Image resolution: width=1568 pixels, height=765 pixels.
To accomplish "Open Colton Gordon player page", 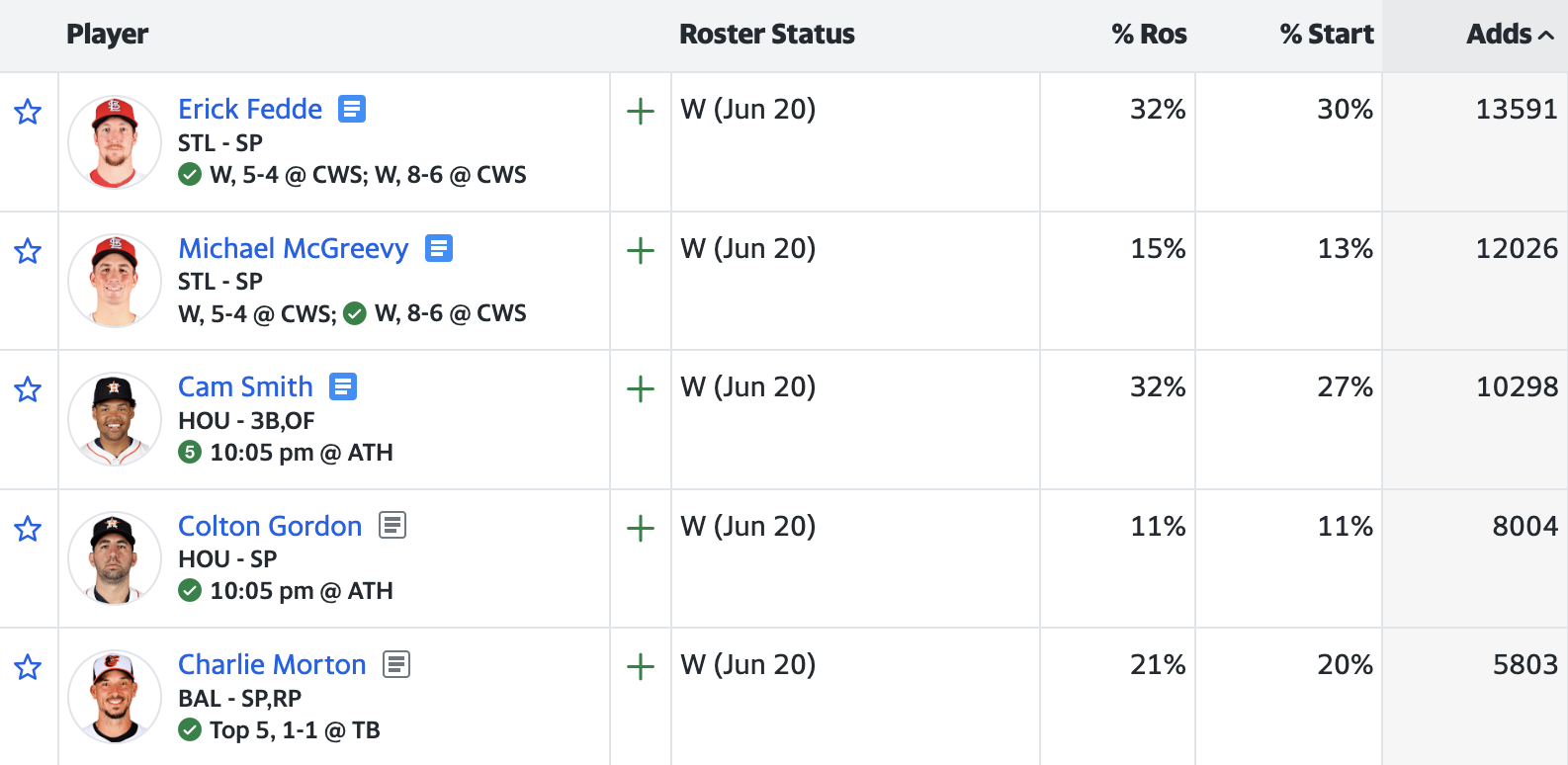I will [270, 526].
